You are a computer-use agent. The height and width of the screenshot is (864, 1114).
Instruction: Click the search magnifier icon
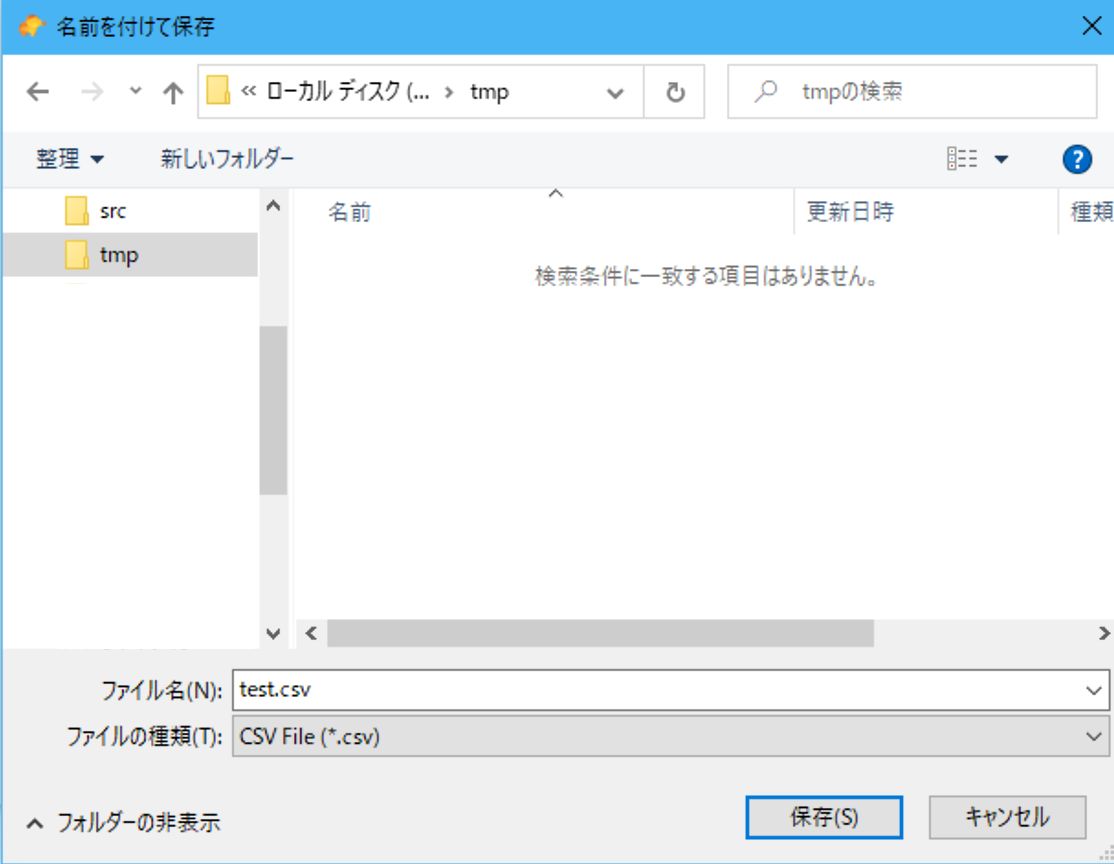[766, 91]
